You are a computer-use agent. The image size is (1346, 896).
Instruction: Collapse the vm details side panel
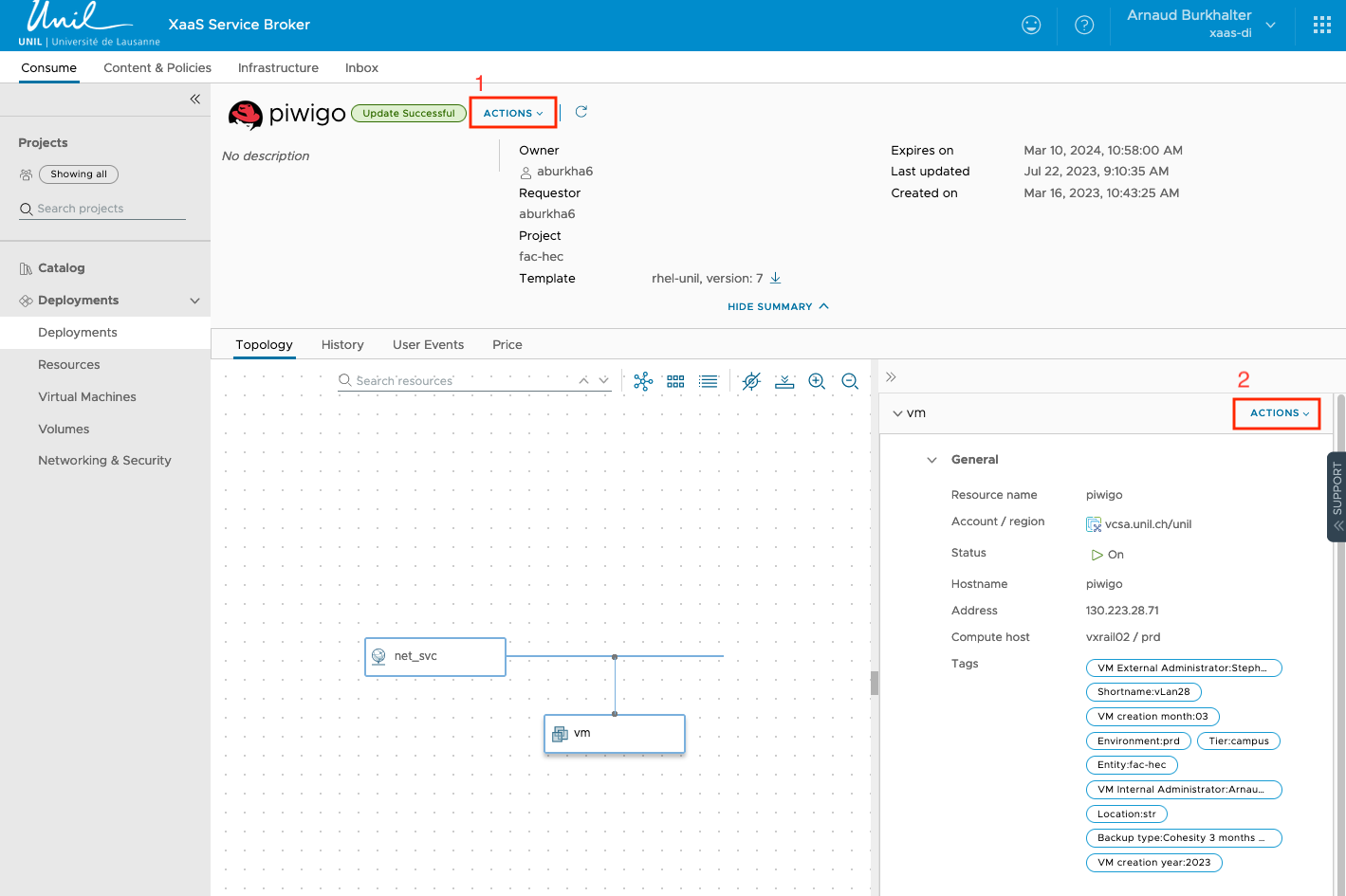891,376
